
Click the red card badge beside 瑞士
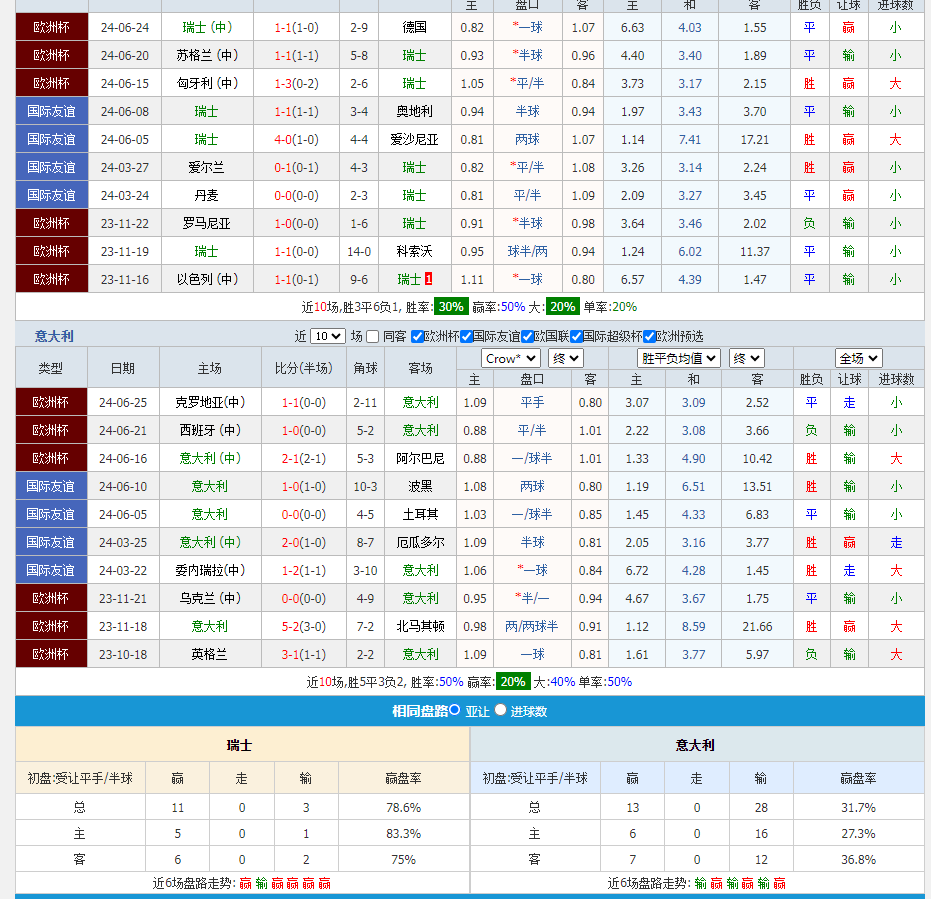coord(429,280)
